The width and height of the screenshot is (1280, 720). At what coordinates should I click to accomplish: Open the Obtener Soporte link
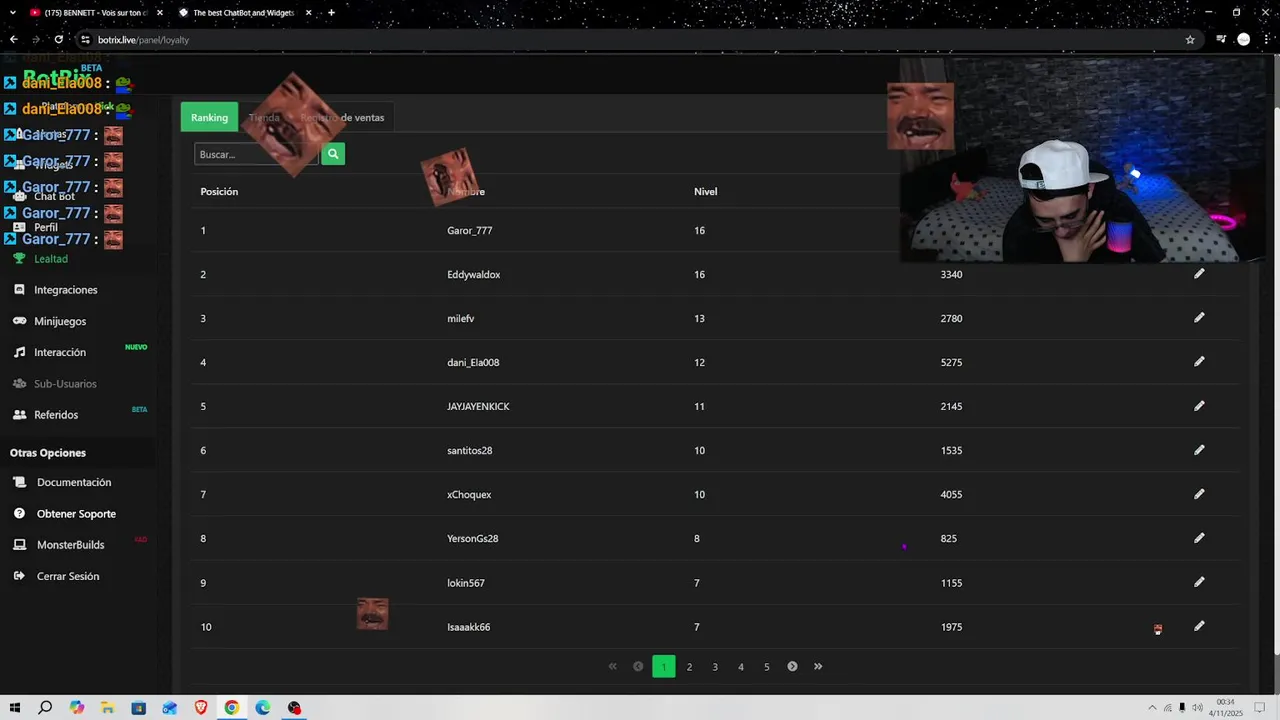76,514
